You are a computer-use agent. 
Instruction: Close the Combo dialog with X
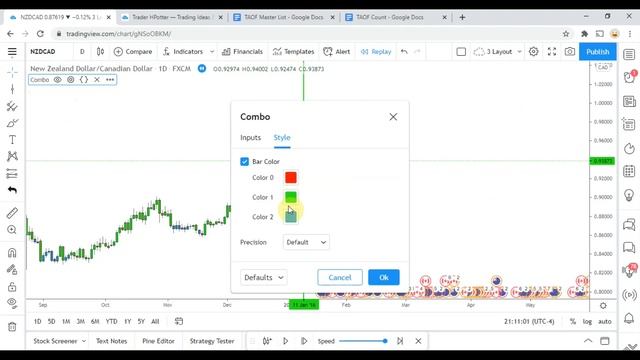pyautogui.click(x=393, y=117)
